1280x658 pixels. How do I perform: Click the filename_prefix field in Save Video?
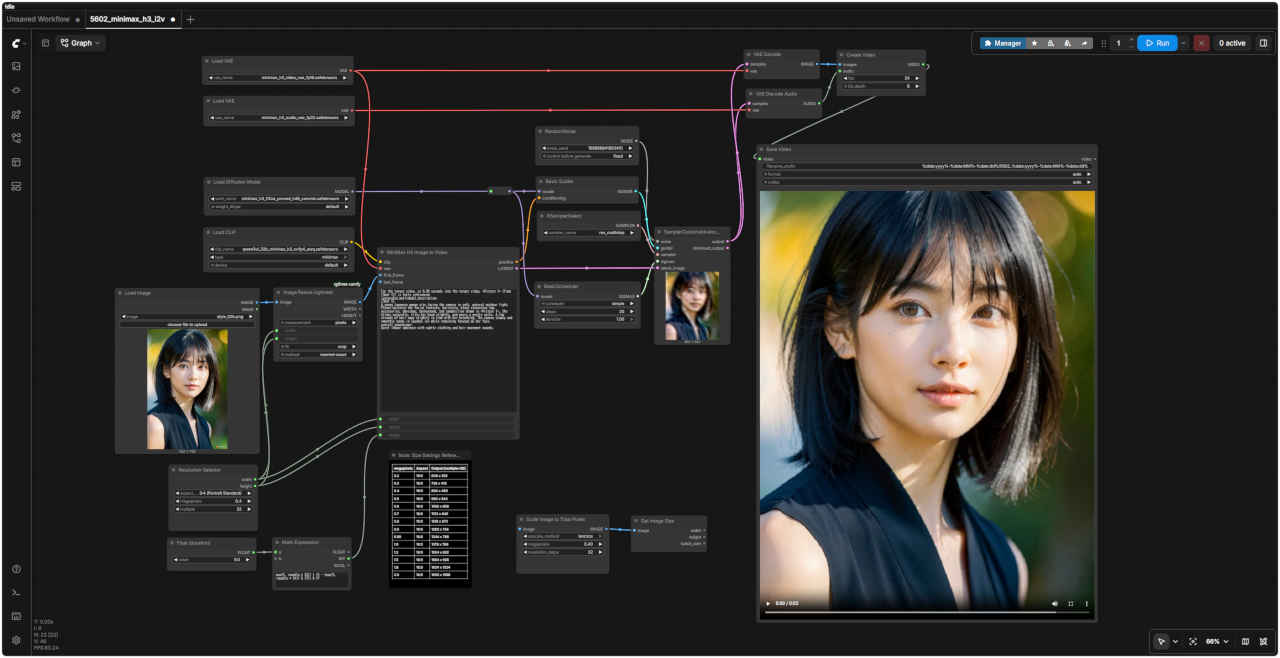[926, 166]
